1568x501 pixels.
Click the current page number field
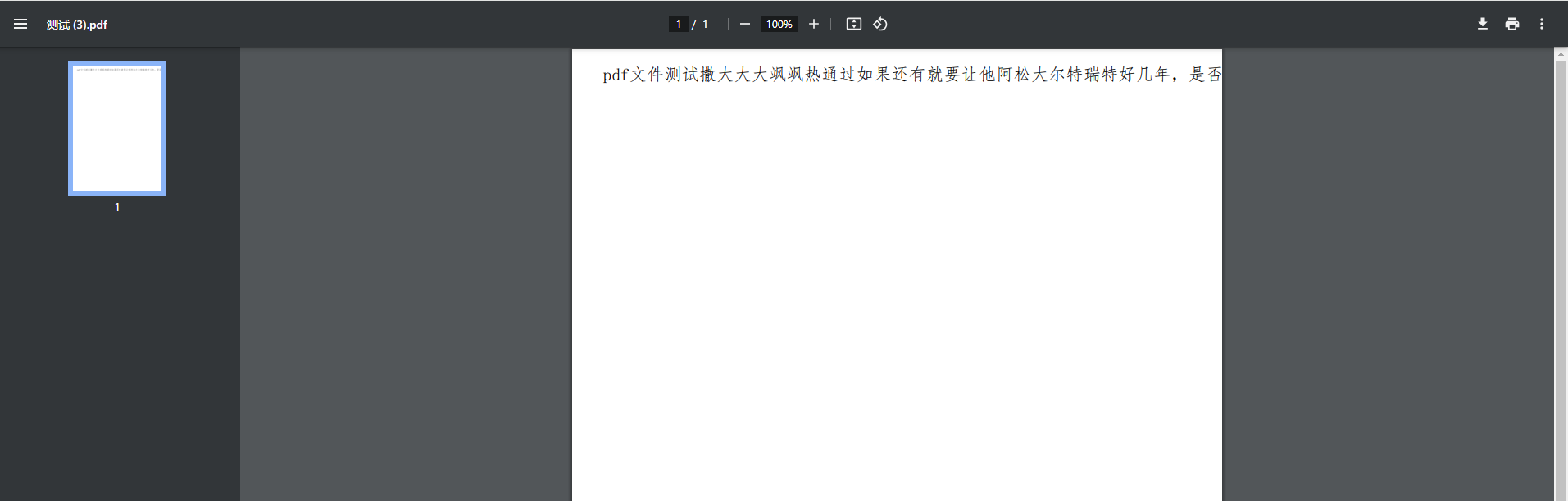(679, 25)
